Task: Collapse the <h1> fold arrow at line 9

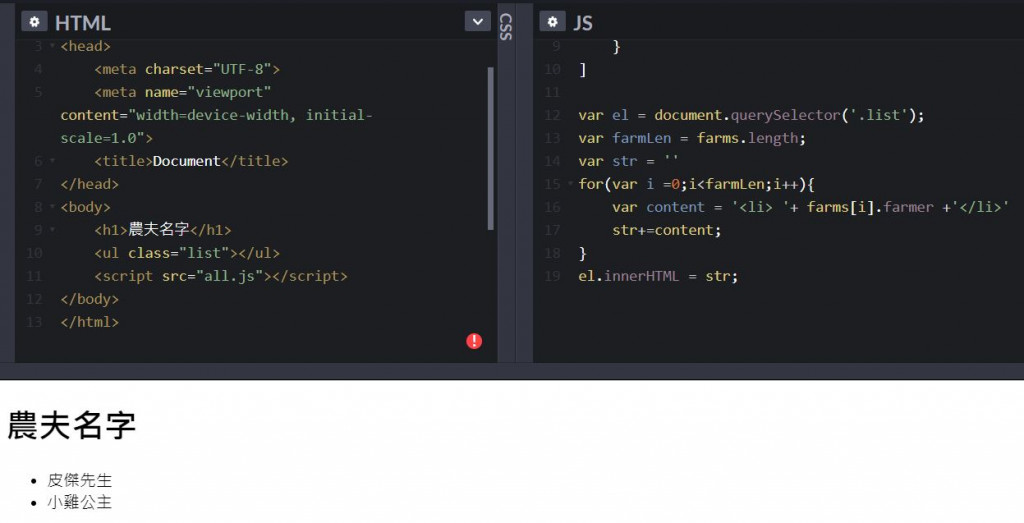Action: click(52, 230)
